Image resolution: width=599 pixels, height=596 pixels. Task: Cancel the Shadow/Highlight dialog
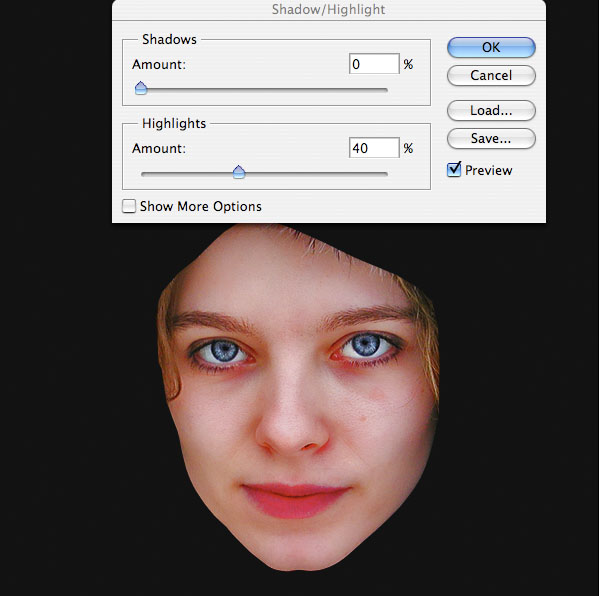point(491,75)
